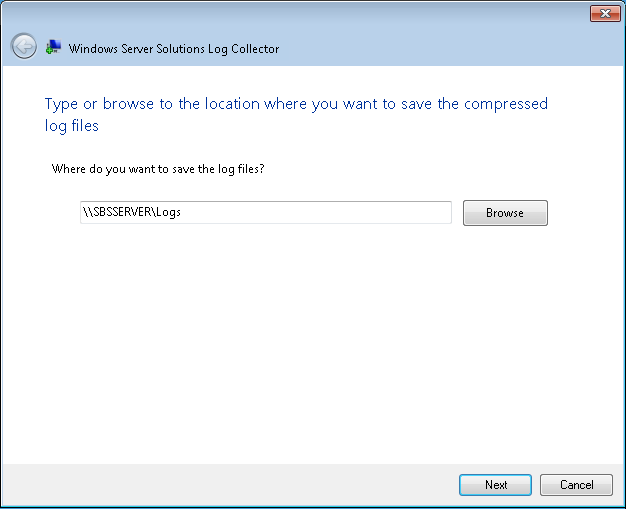Image resolution: width=626 pixels, height=509 pixels.
Task: Click the "log files" second heading line
Action: (x=72, y=126)
